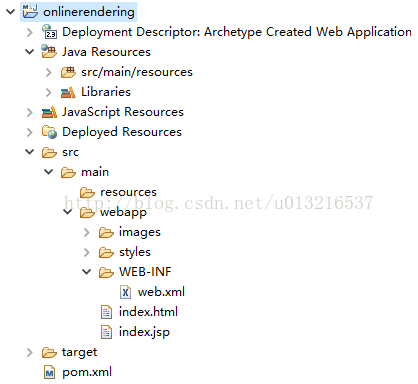Expand the Libraries node
This screenshot has height=384, width=418.
49,92
